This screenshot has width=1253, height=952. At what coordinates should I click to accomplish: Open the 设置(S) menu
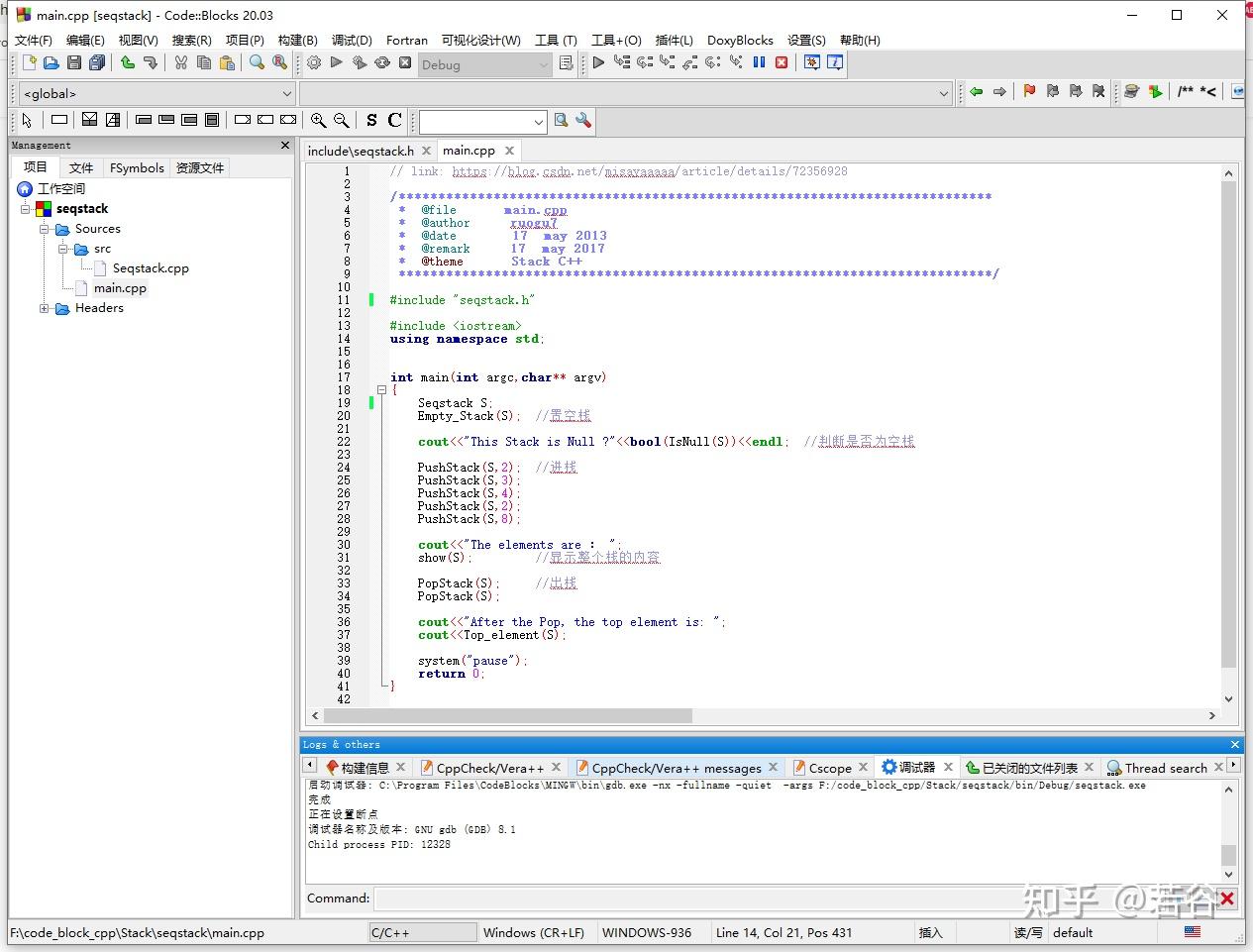click(x=806, y=40)
